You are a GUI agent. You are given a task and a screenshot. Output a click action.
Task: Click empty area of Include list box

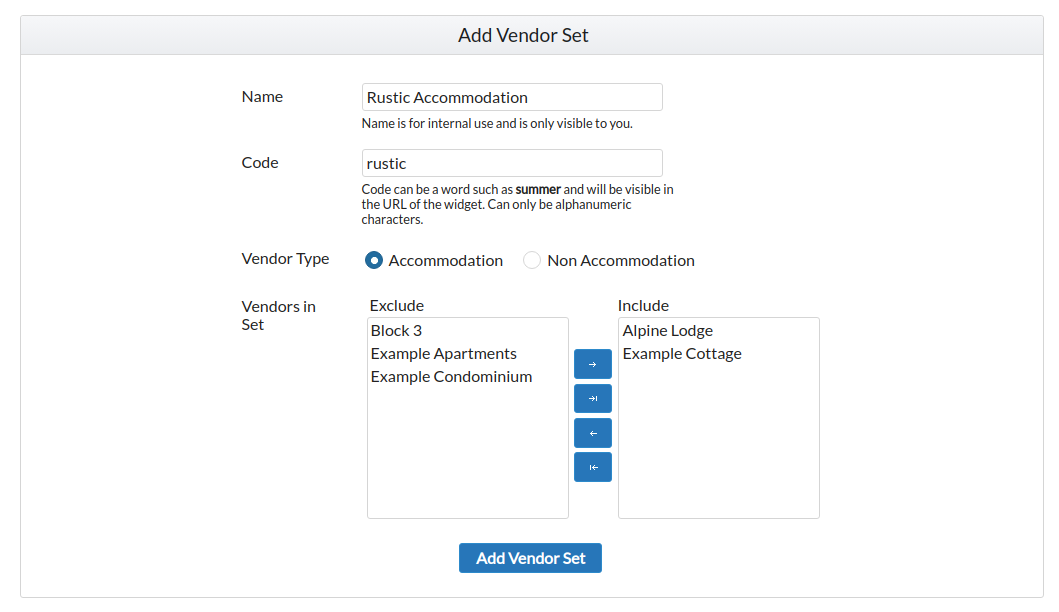718,450
